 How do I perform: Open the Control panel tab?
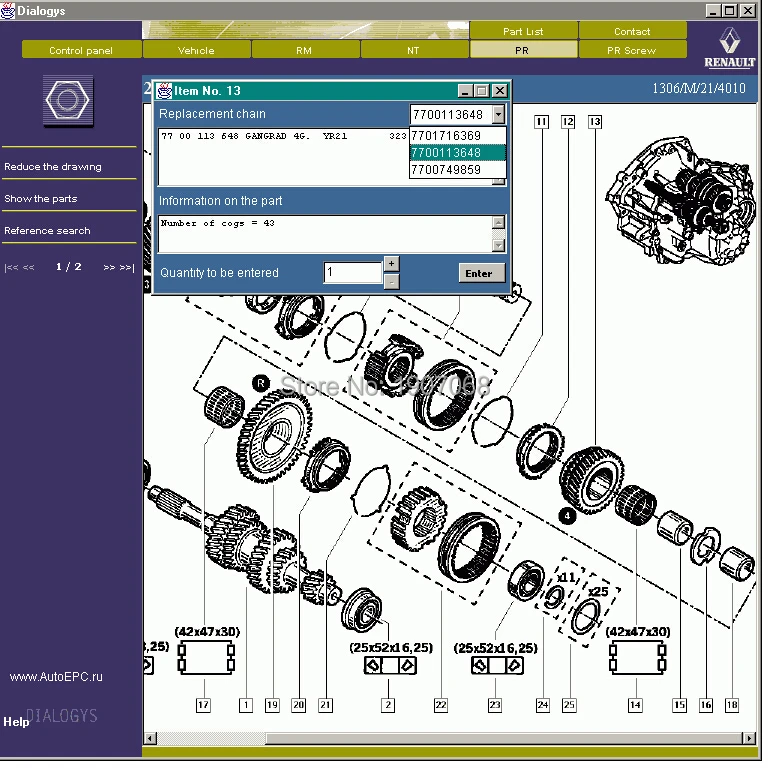81,50
